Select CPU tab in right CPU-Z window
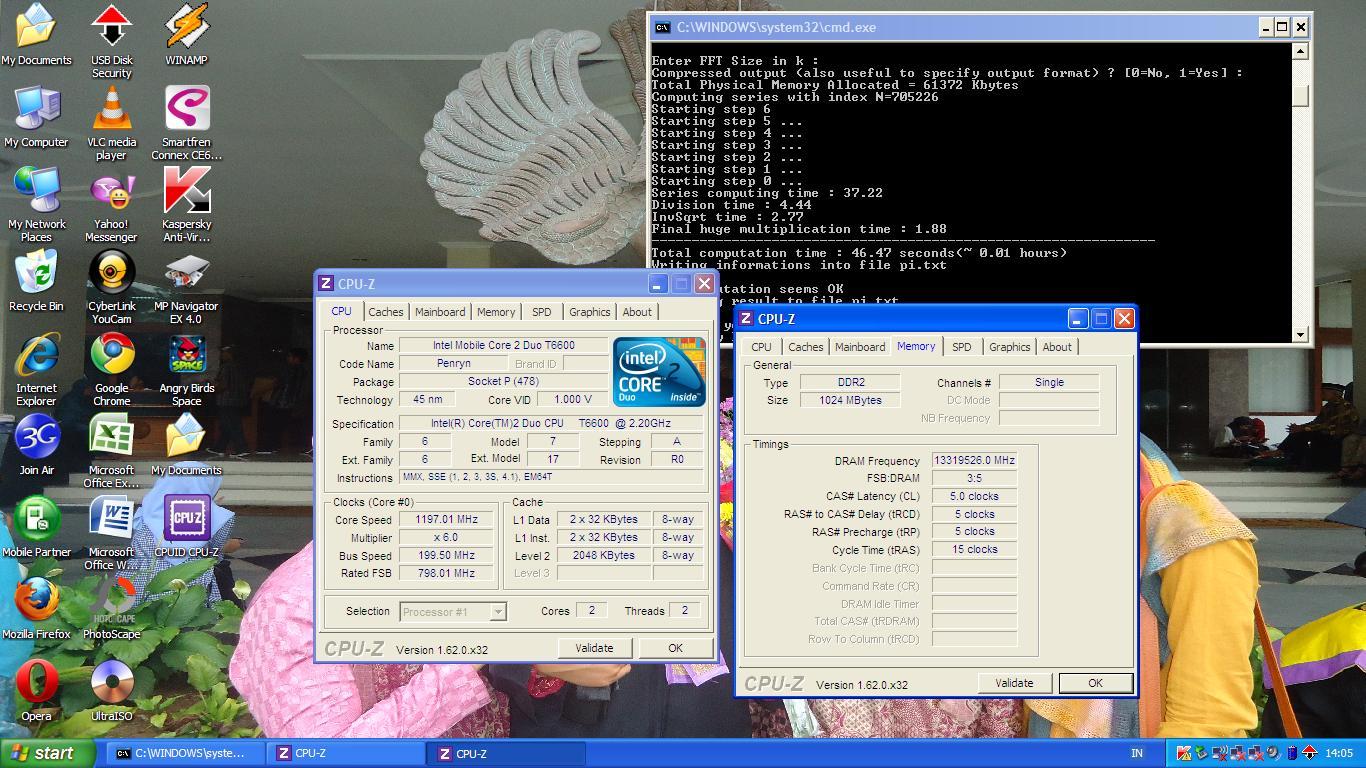Image resolution: width=1366 pixels, height=768 pixels. coord(761,347)
